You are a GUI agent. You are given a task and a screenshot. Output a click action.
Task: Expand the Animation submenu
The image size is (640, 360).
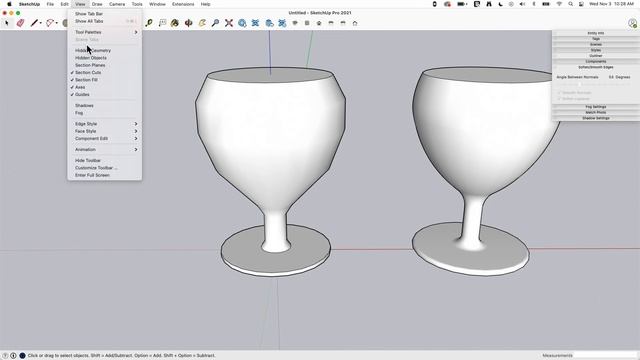104,150
